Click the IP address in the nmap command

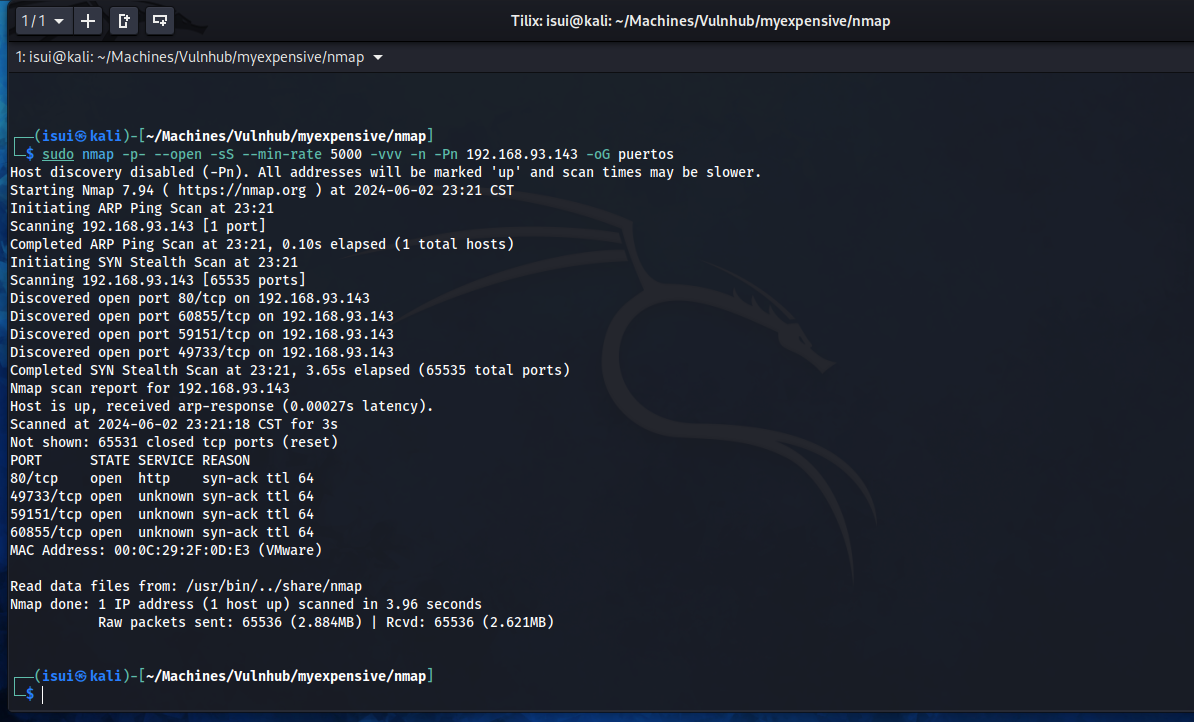tap(522, 154)
